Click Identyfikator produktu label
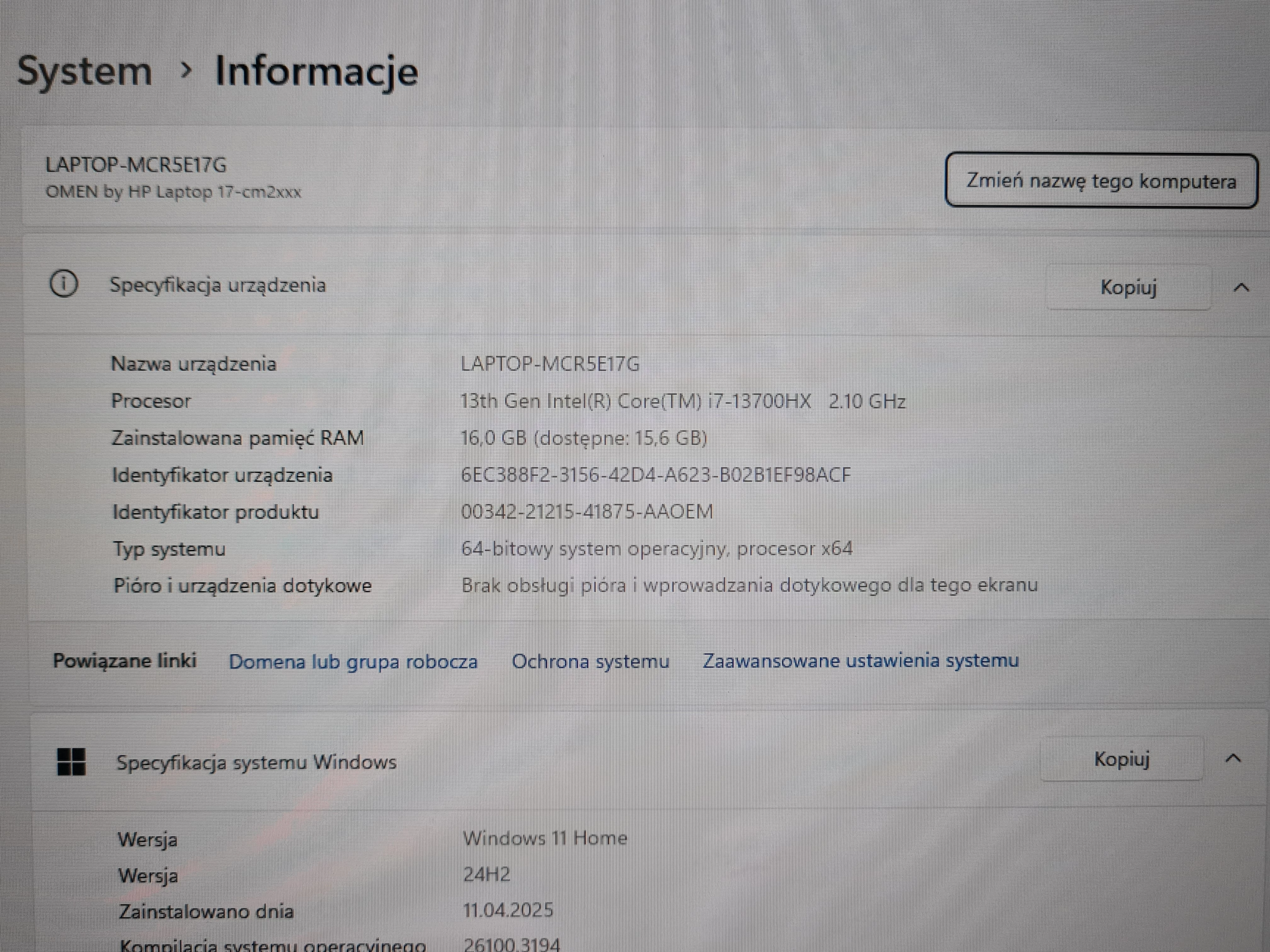Image resolution: width=1270 pixels, height=952 pixels. [x=216, y=512]
